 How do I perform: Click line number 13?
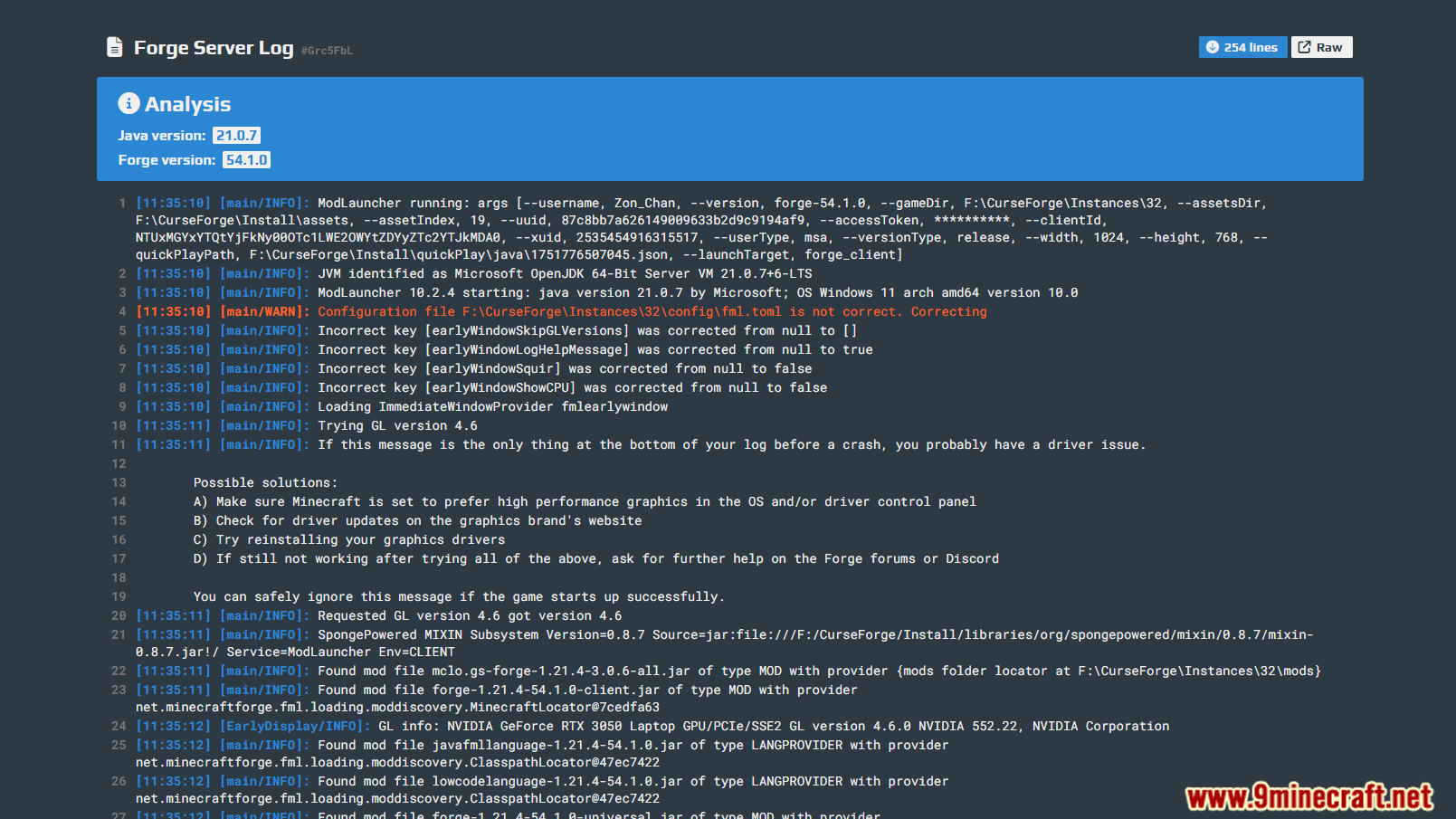[119, 483]
